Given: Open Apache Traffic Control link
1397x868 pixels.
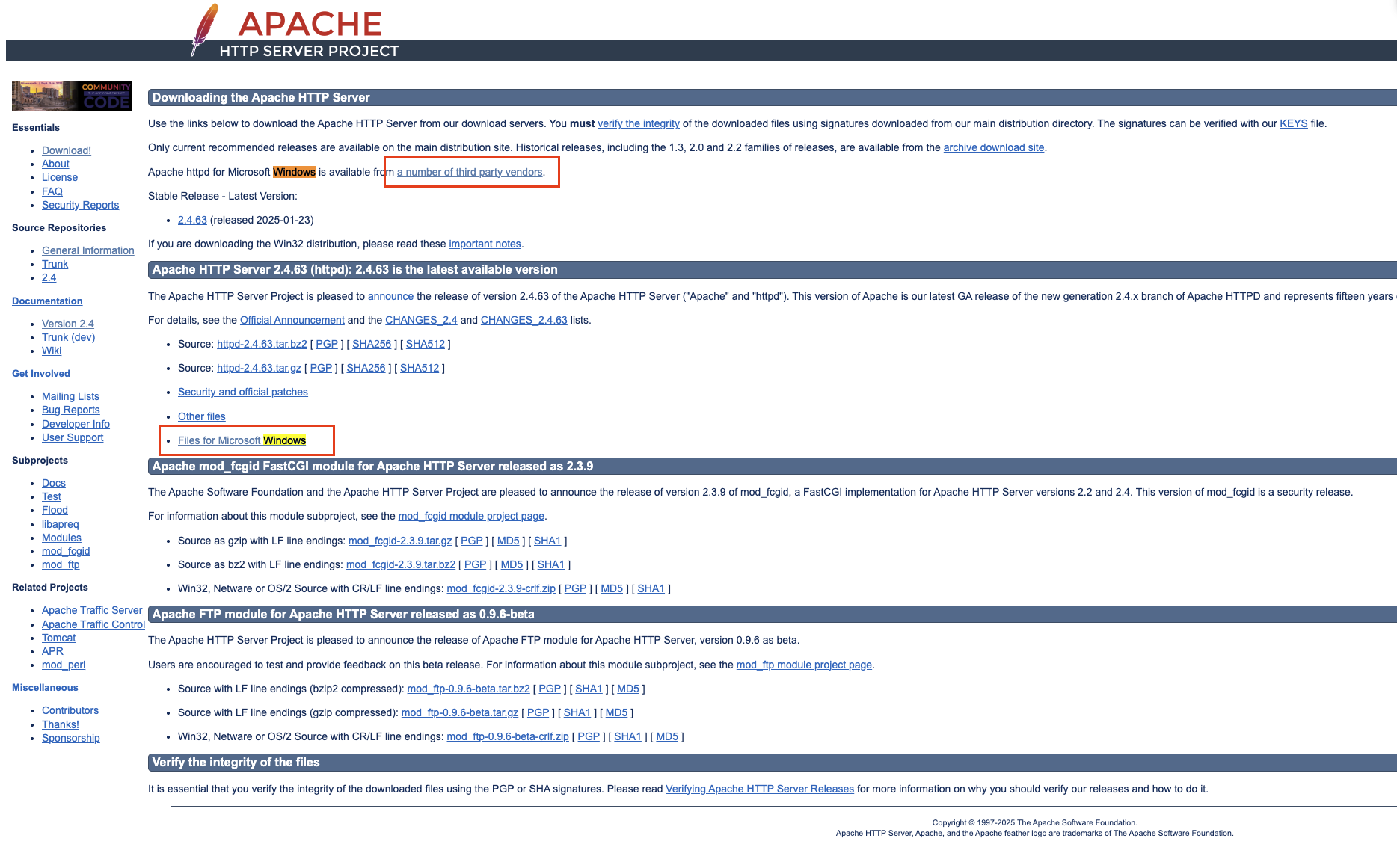Looking at the screenshot, I should tap(93, 624).
